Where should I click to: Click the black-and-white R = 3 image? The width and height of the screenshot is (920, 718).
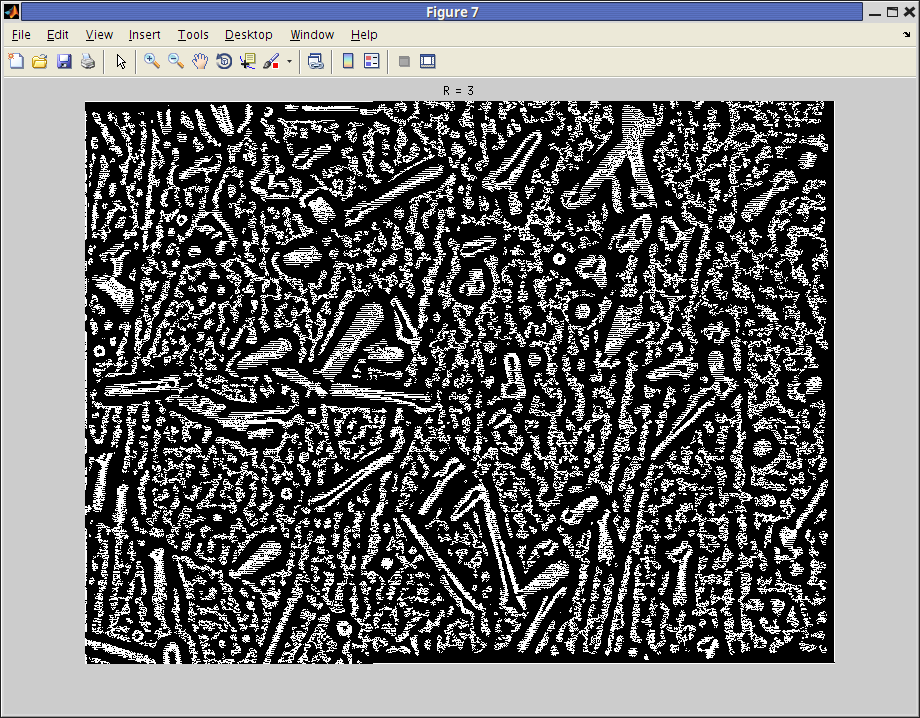pyautogui.click(x=459, y=382)
